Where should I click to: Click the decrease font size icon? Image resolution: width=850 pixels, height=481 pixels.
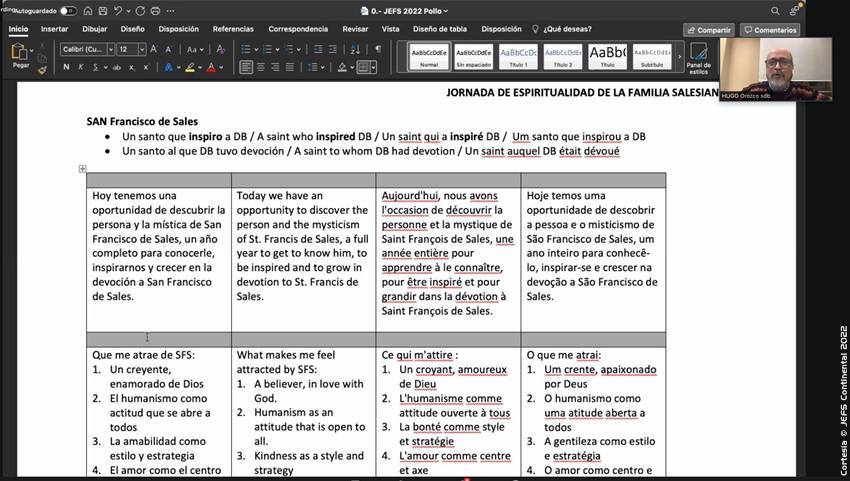(x=169, y=49)
